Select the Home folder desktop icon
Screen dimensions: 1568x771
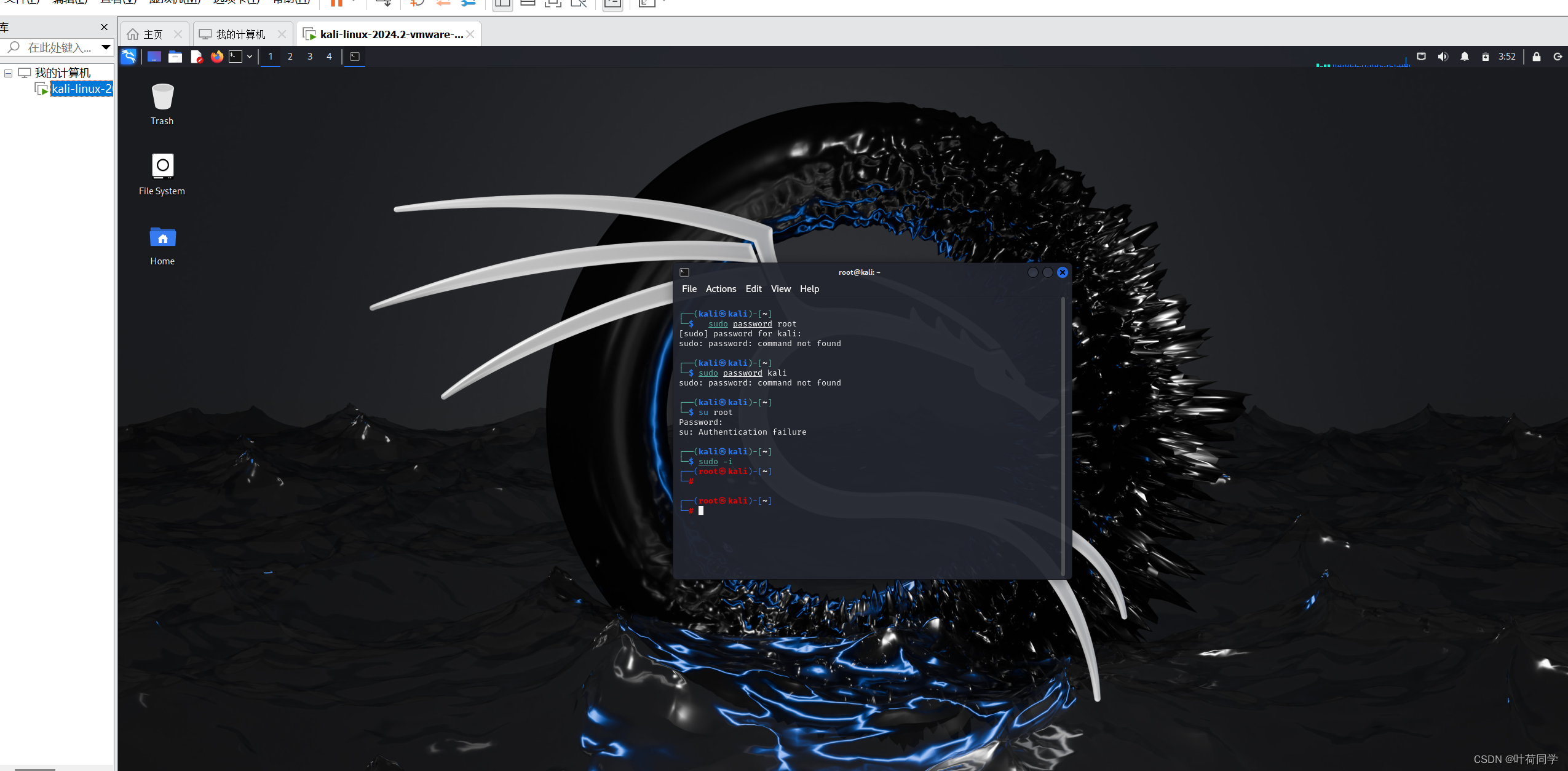pos(162,246)
